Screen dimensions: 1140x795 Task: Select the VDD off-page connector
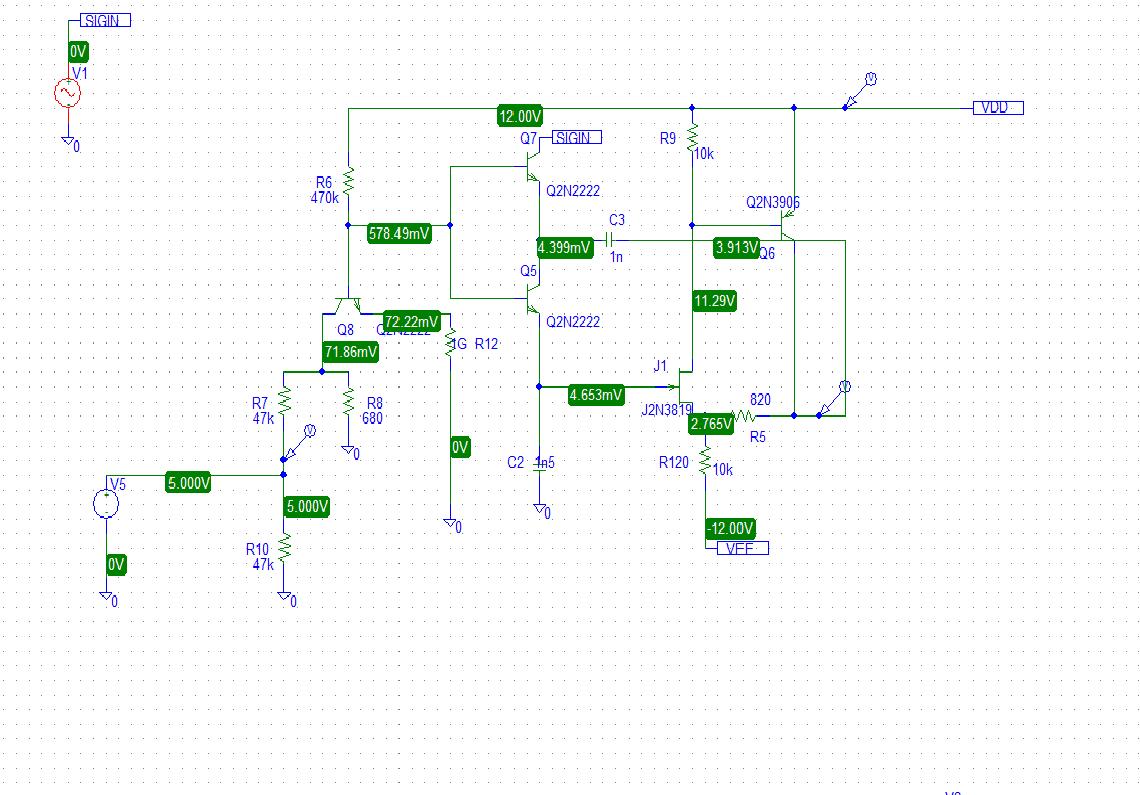coord(998,108)
